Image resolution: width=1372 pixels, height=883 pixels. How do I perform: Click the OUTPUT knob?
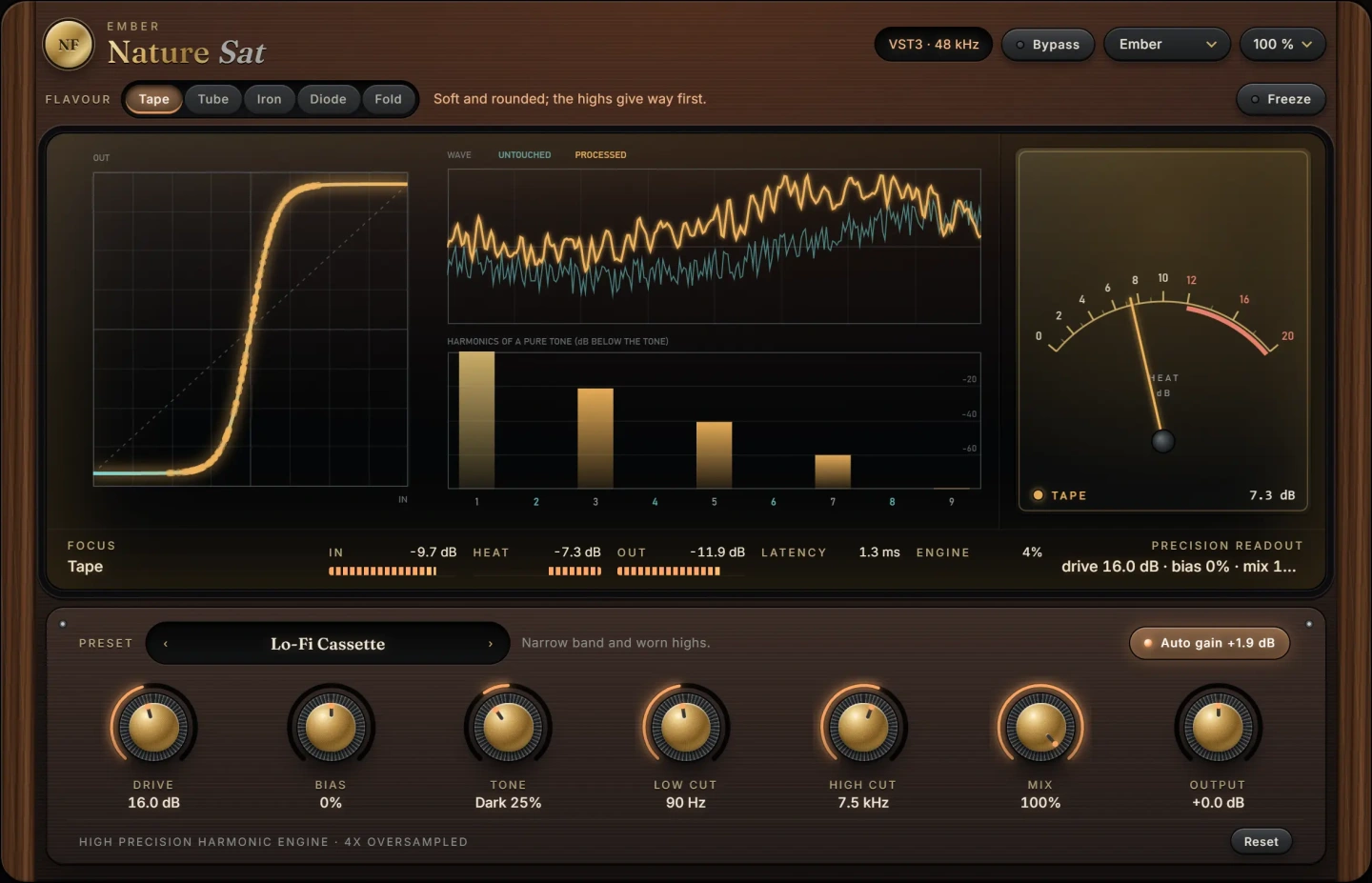pyautogui.click(x=1218, y=727)
